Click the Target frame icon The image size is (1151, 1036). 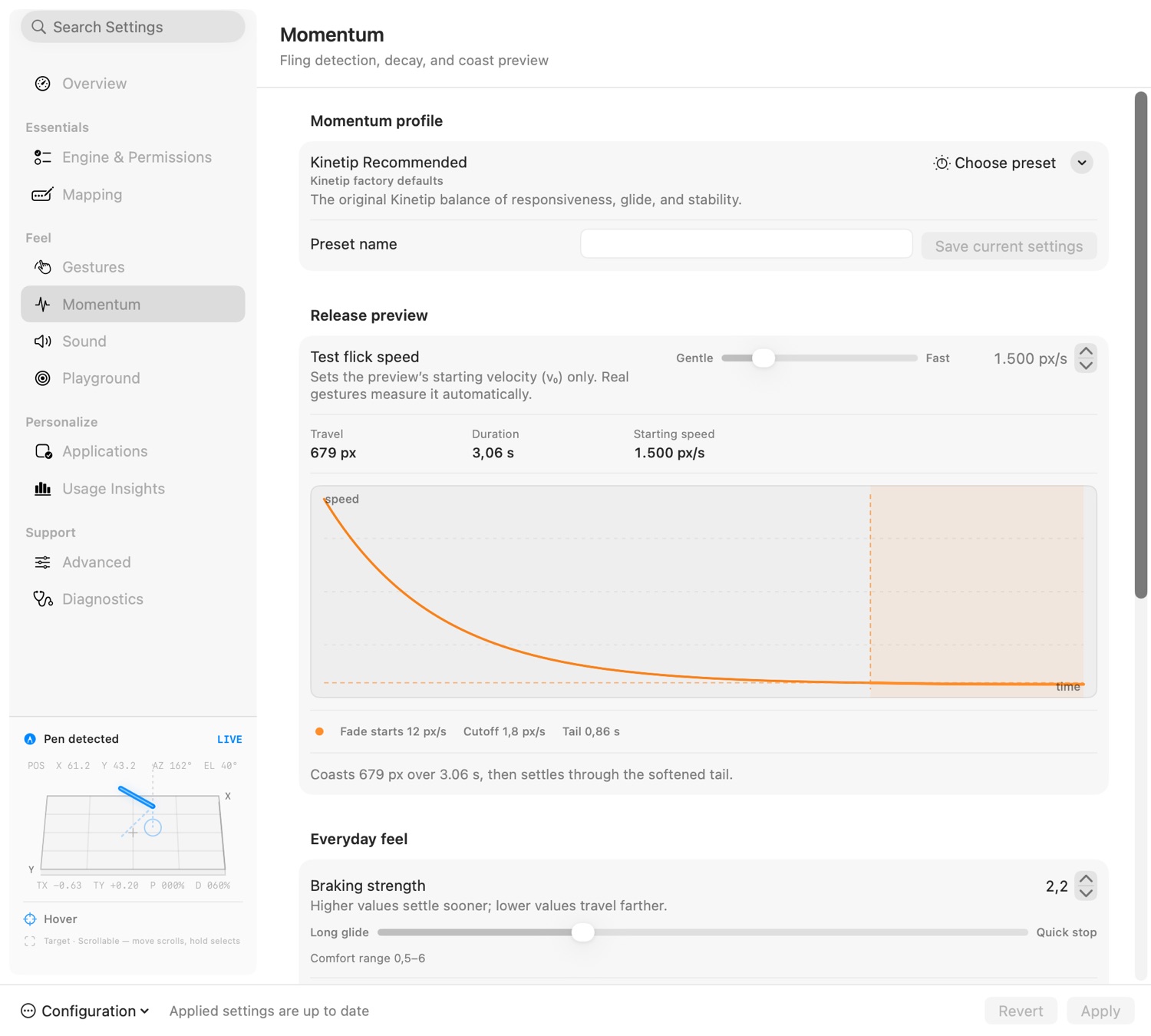point(30,941)
